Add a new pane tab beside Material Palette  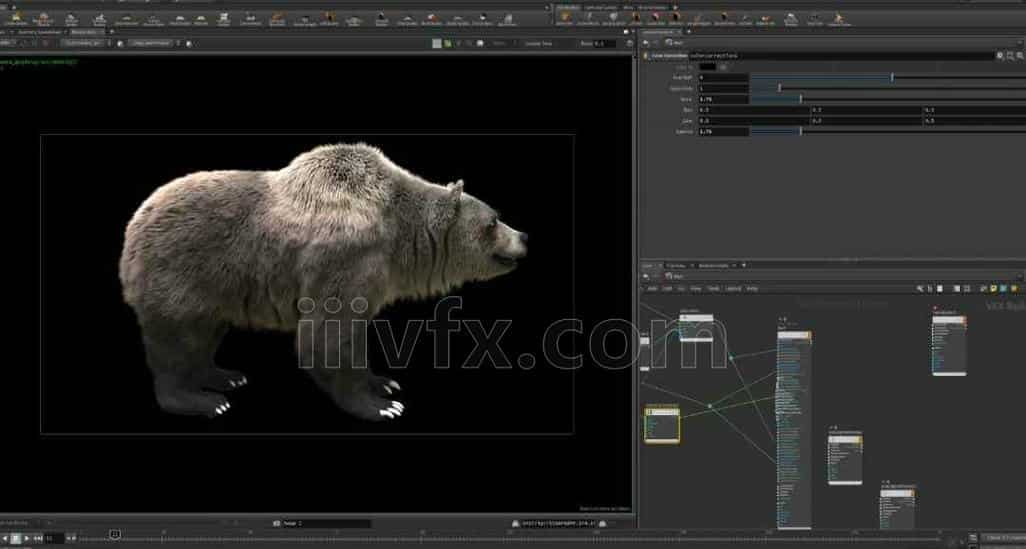coord(744,266)
